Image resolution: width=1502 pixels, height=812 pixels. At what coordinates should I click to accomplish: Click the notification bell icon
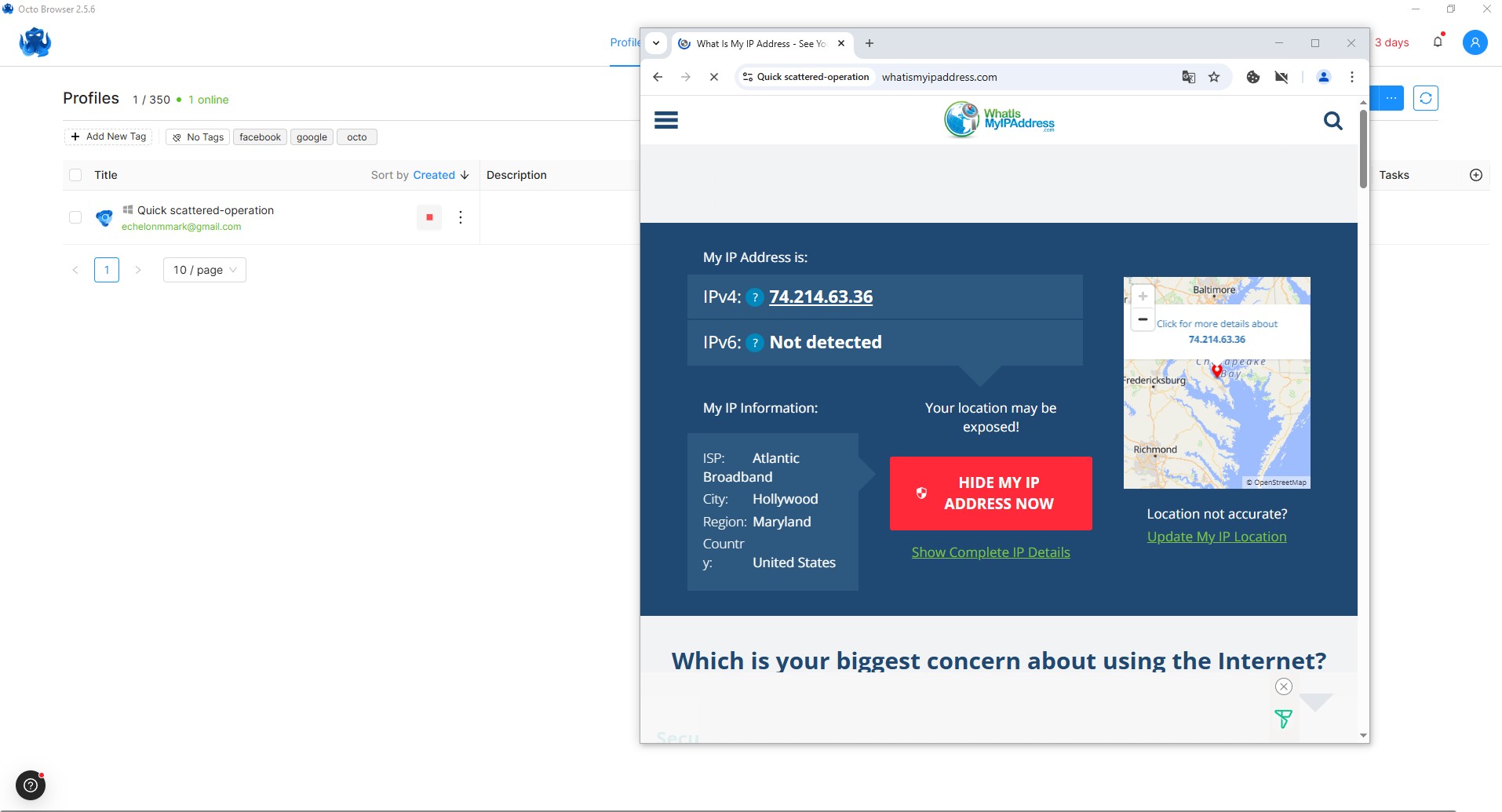[x=1438, y=42]
